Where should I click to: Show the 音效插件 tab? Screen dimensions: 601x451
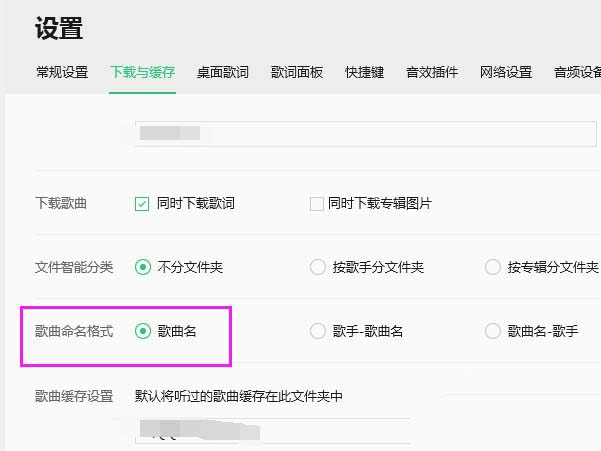432,72
